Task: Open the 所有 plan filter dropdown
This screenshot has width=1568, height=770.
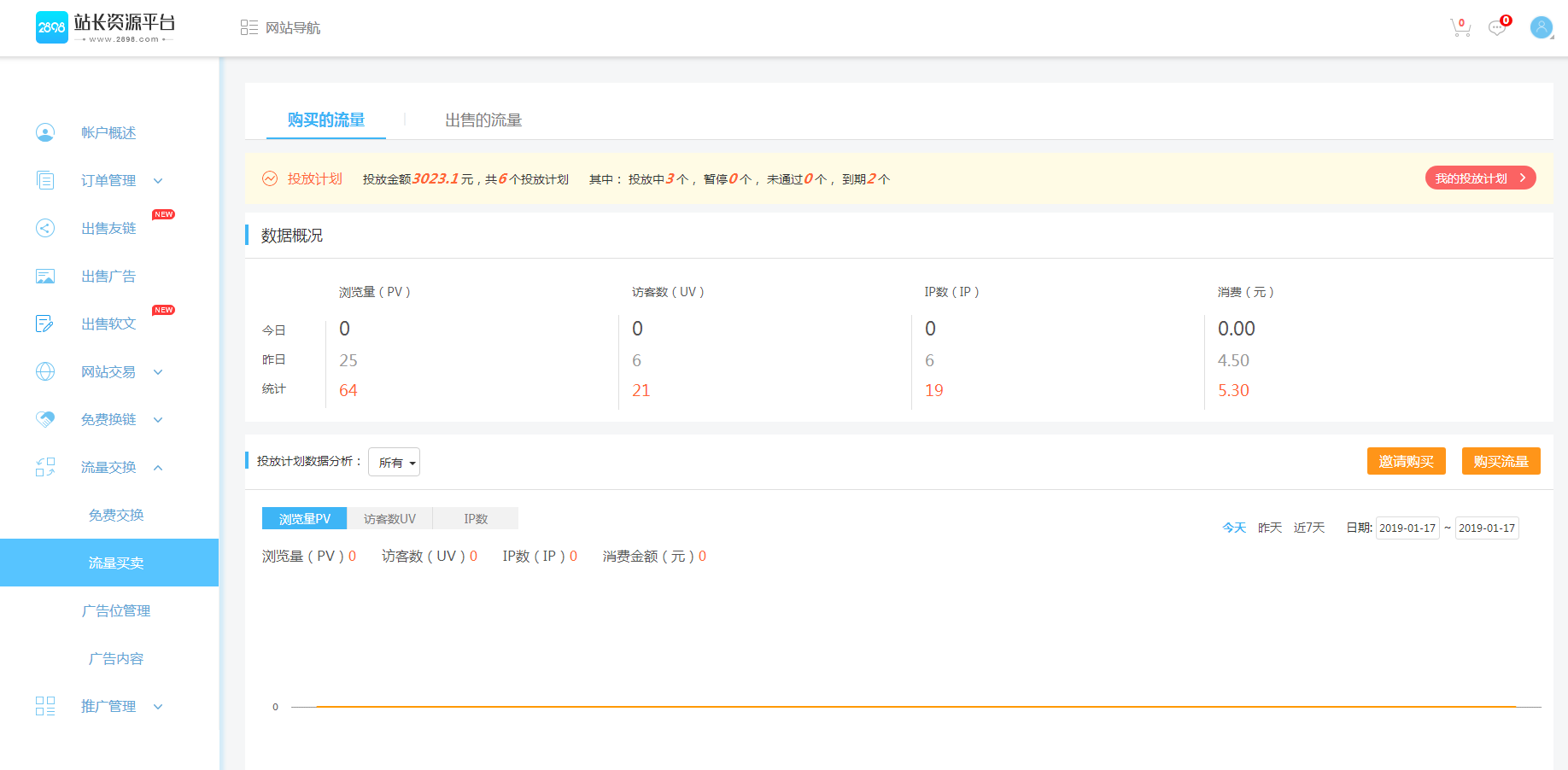Action: 395,462
